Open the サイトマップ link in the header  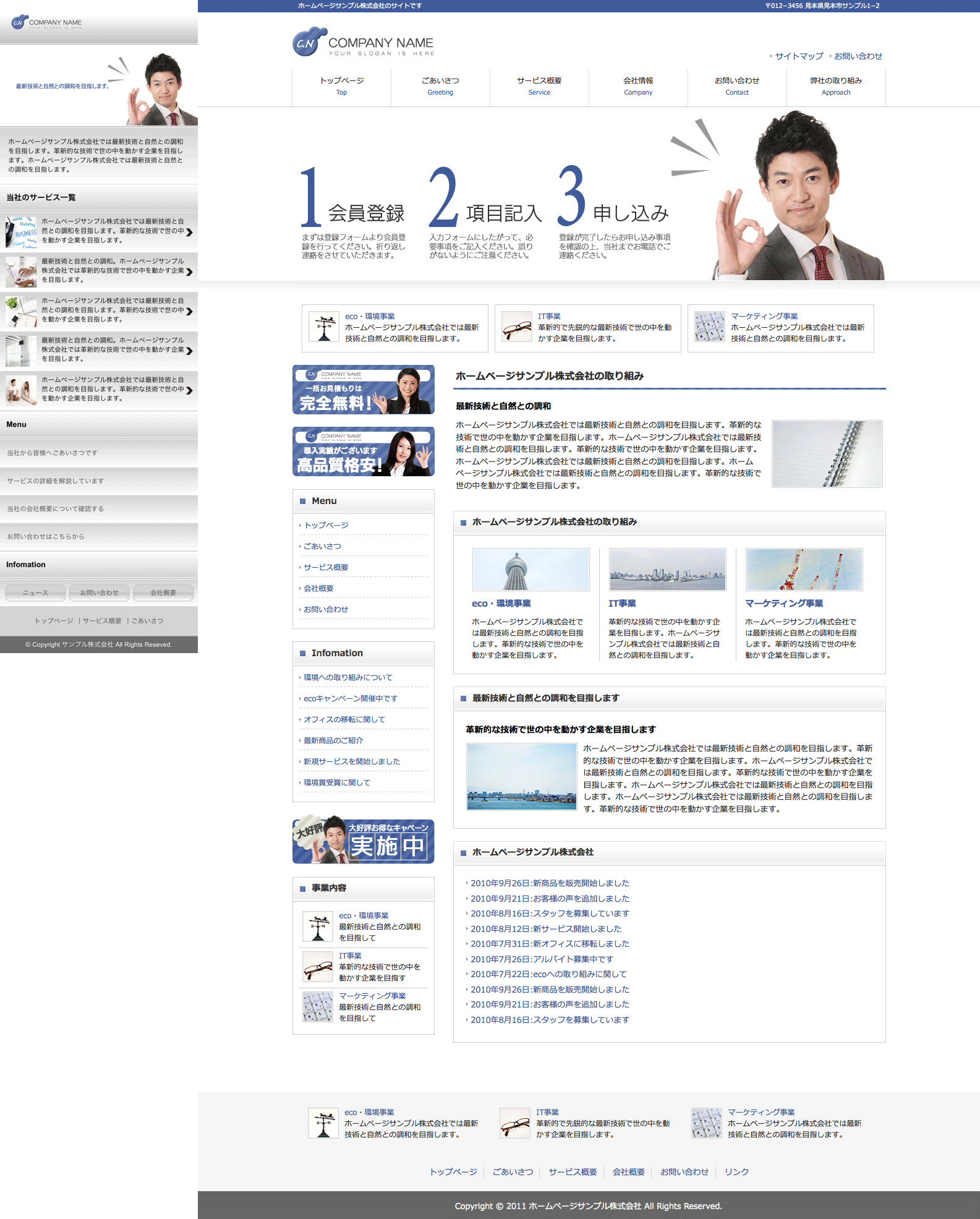click(799, 56)
